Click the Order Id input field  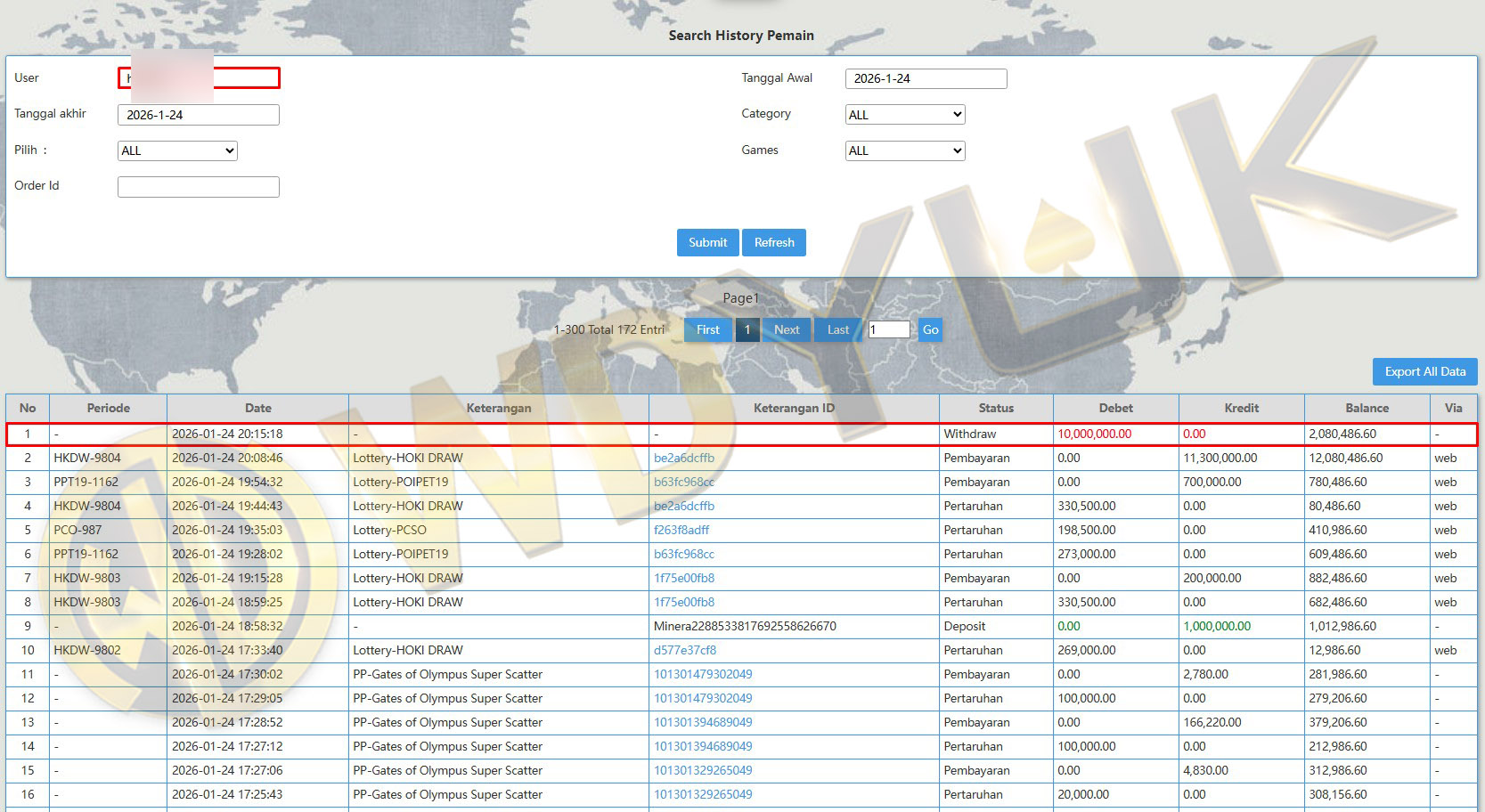198,186
